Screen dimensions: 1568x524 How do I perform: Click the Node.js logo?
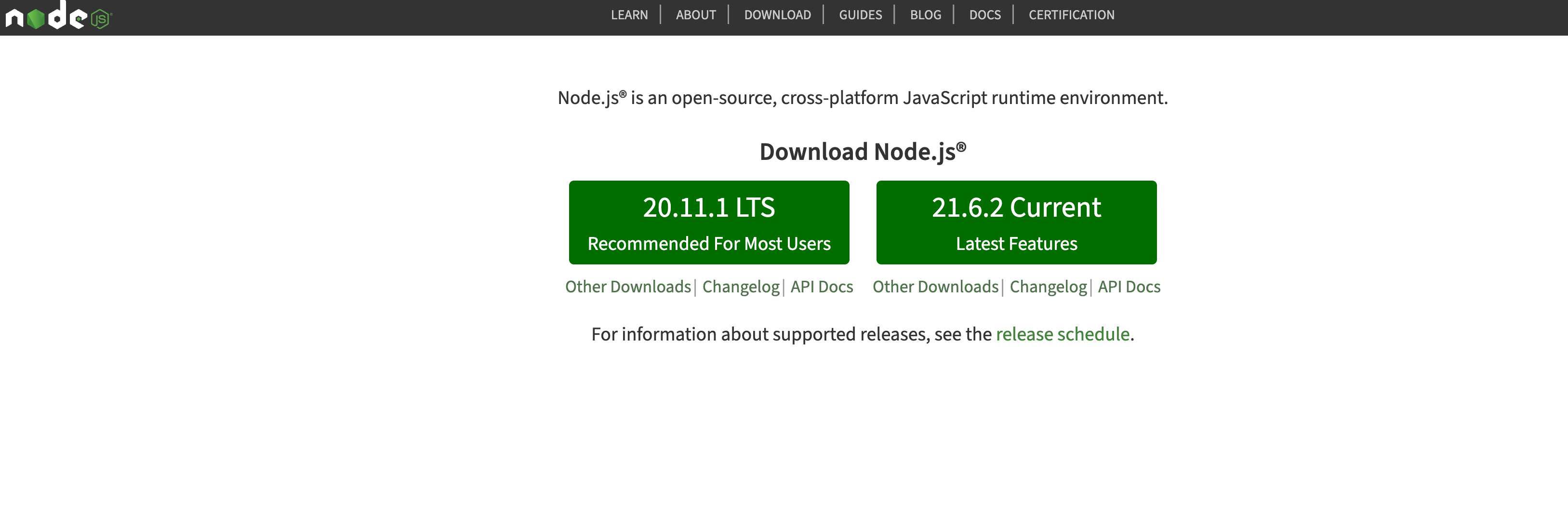coord(58,16)
